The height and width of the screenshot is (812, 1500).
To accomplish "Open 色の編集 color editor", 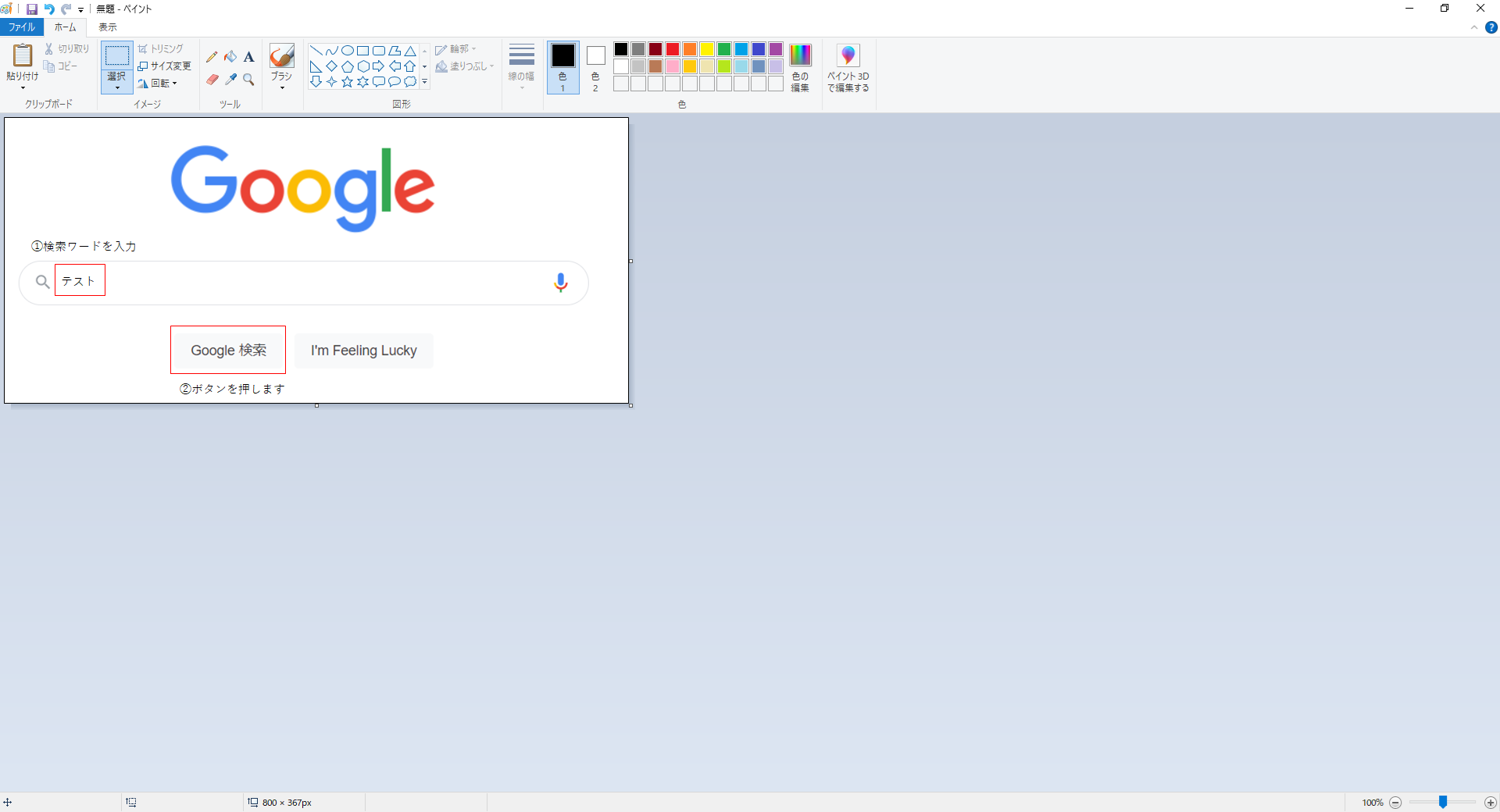I will 800,68.
